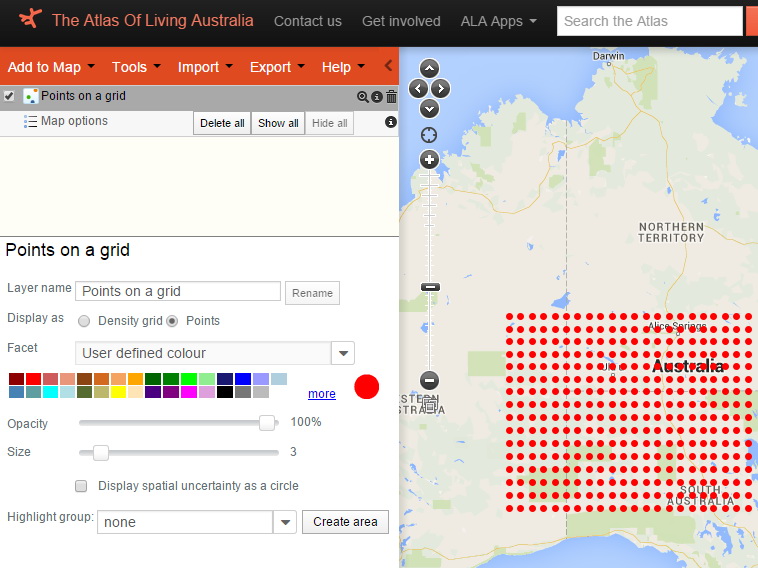
Task: Pan map left with the left arrow
Action: [418, 88]
